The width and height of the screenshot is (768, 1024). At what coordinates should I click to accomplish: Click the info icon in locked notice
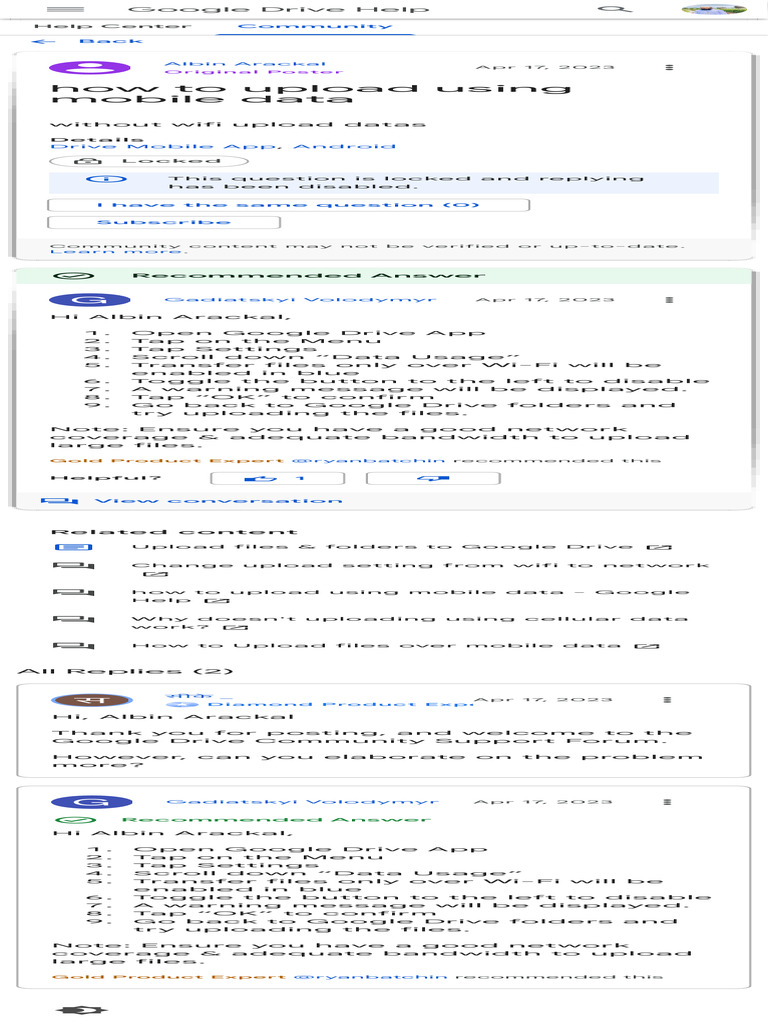[106, 179]
